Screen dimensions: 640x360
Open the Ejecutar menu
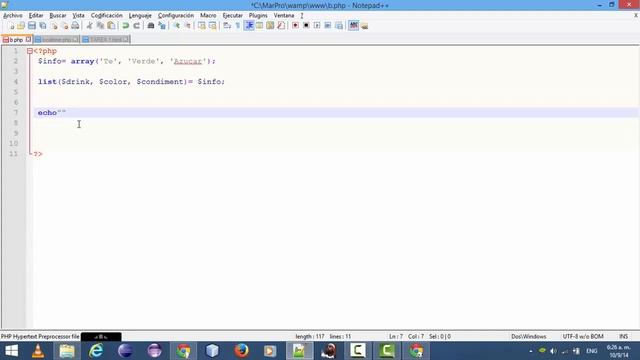(x=233, y=16)
